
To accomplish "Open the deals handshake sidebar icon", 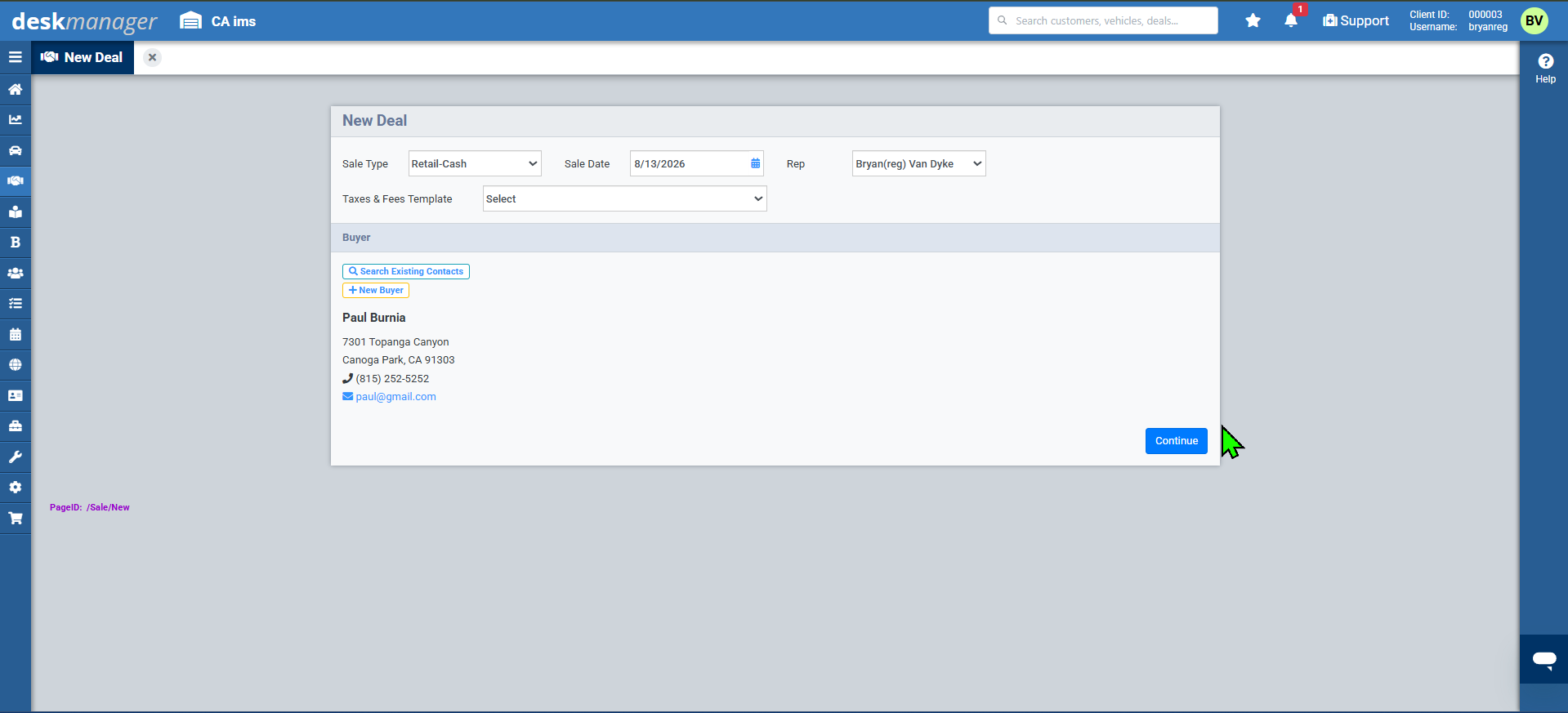I will 15,180.
